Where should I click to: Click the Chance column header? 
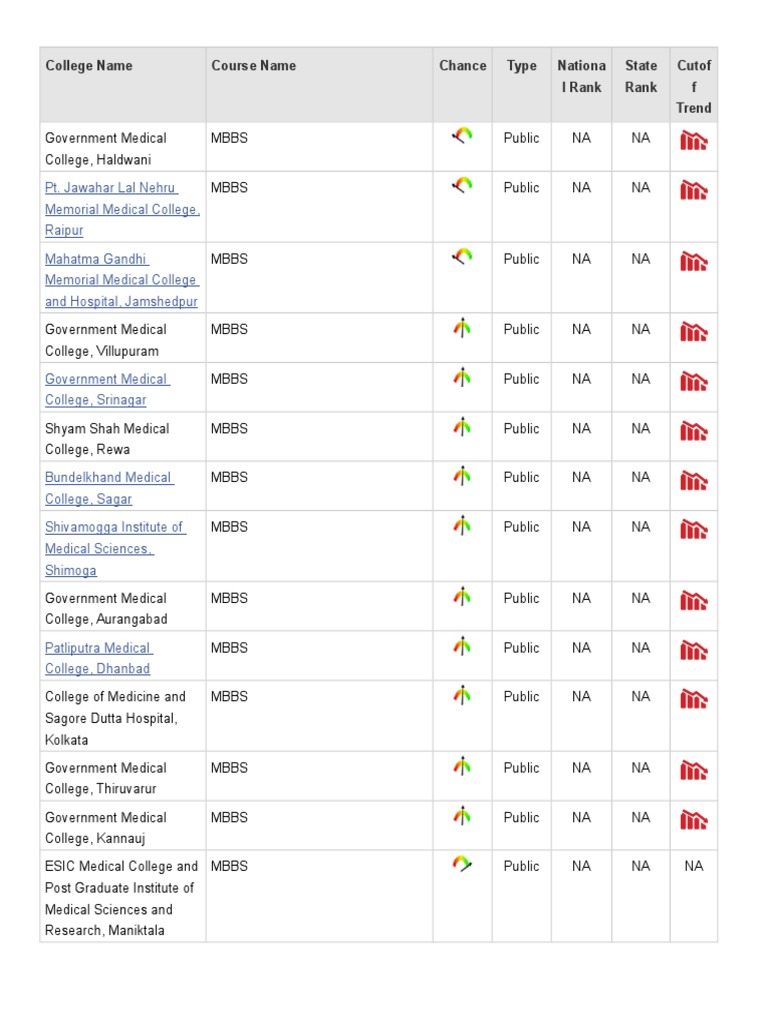(x=462, y=65)
